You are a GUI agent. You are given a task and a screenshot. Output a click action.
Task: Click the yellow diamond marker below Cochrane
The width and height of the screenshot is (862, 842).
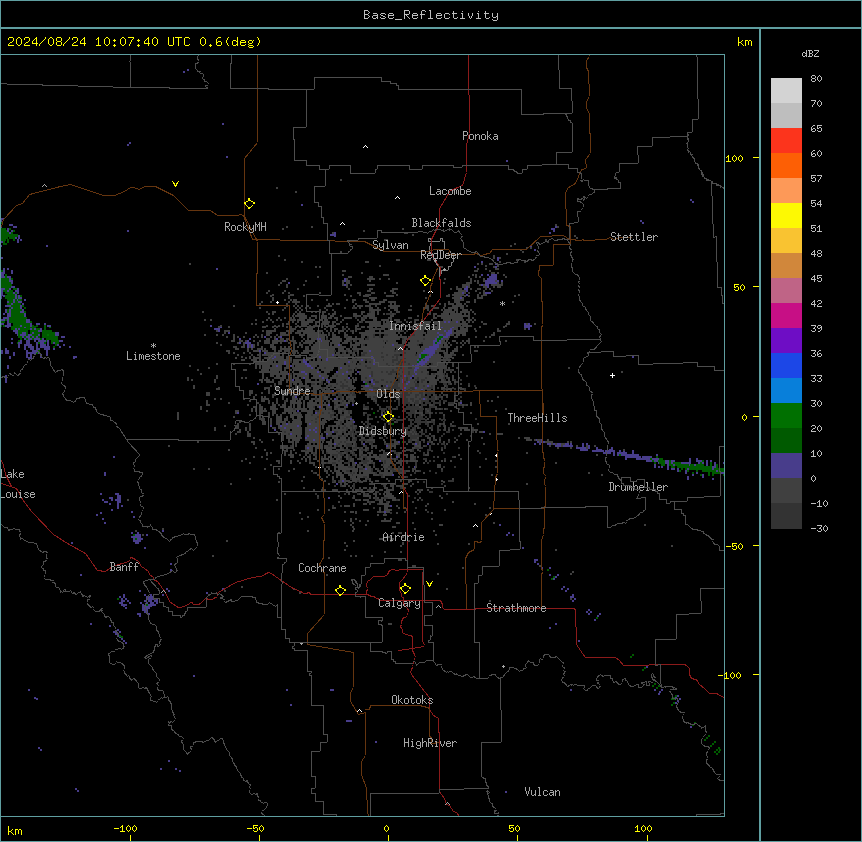(x=340, y=590)
